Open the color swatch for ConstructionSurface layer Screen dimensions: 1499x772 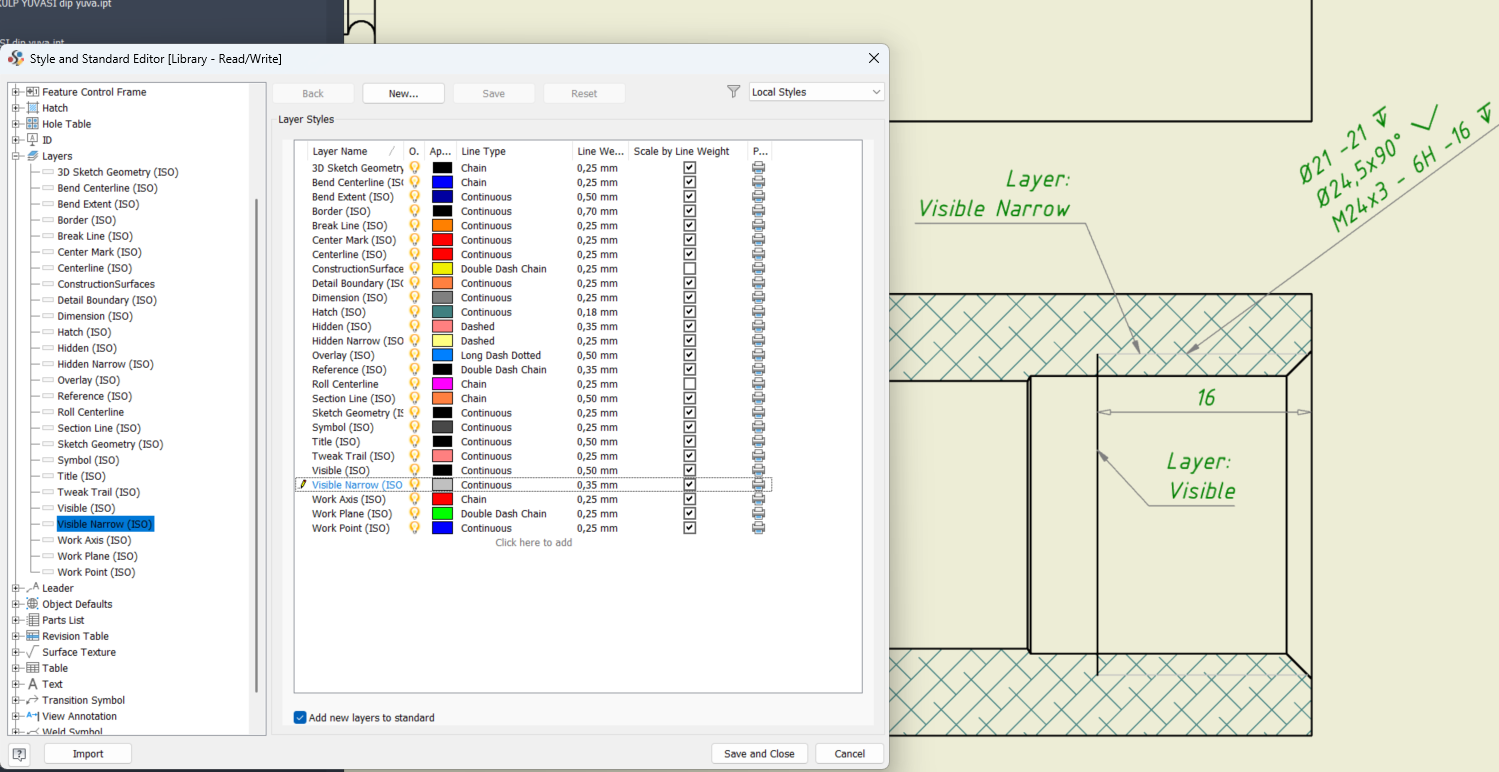pyautogui.click(x=442, y=269)
